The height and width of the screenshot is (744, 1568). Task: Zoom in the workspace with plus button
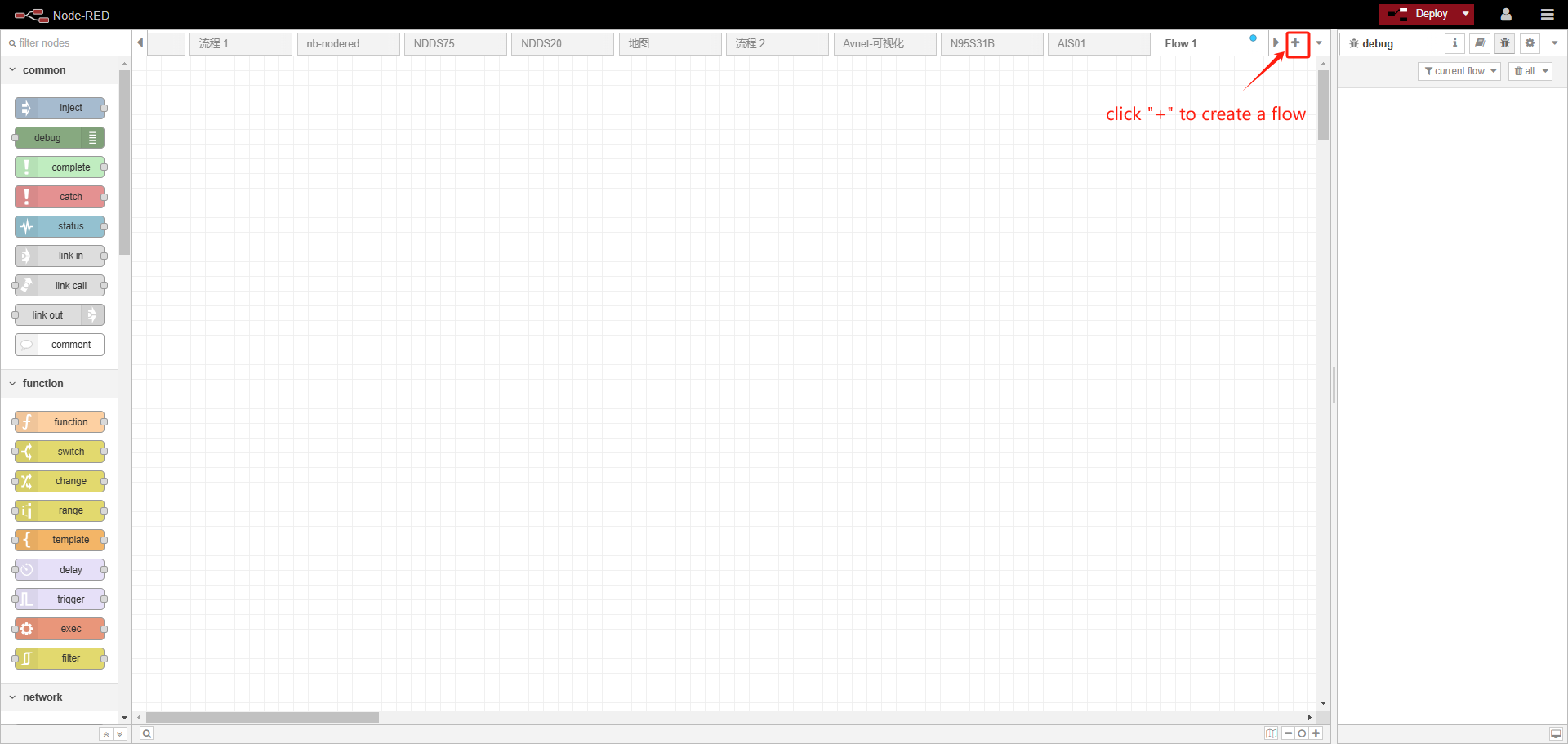point(1316,733)
